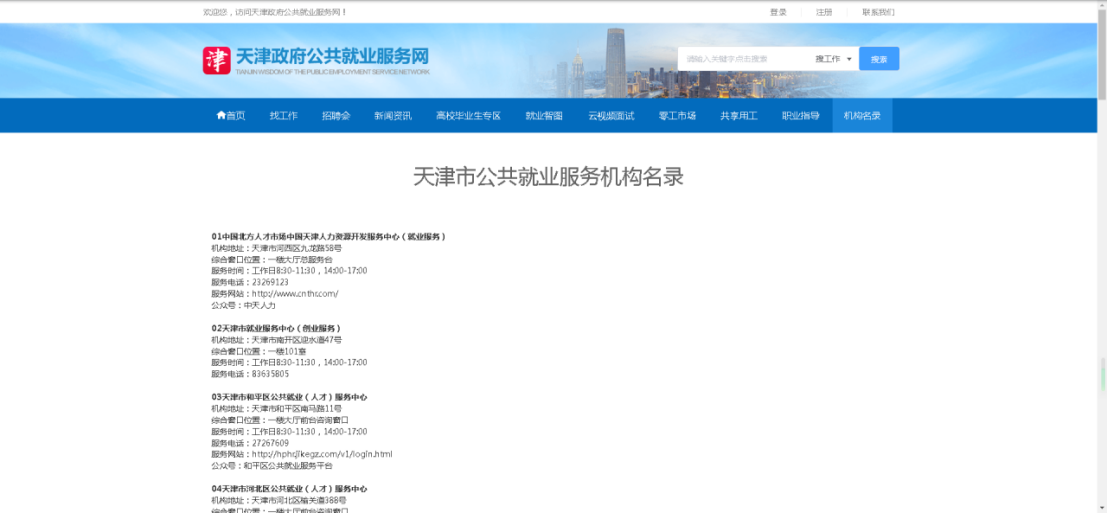1108x513 pixels.
Task: Click the 天津政府公共就业服务网 site title
Action: tap(332, 56)
